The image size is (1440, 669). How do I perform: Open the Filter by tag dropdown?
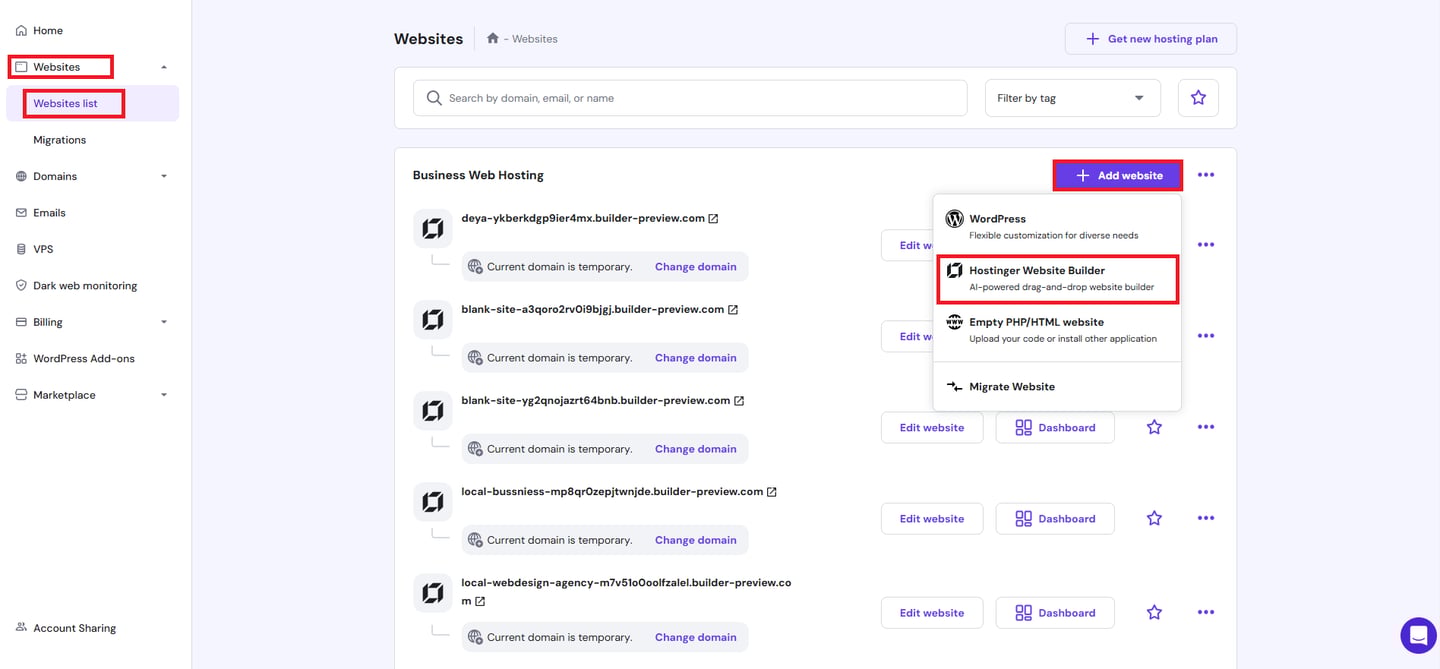click(x=1072, y=98)
